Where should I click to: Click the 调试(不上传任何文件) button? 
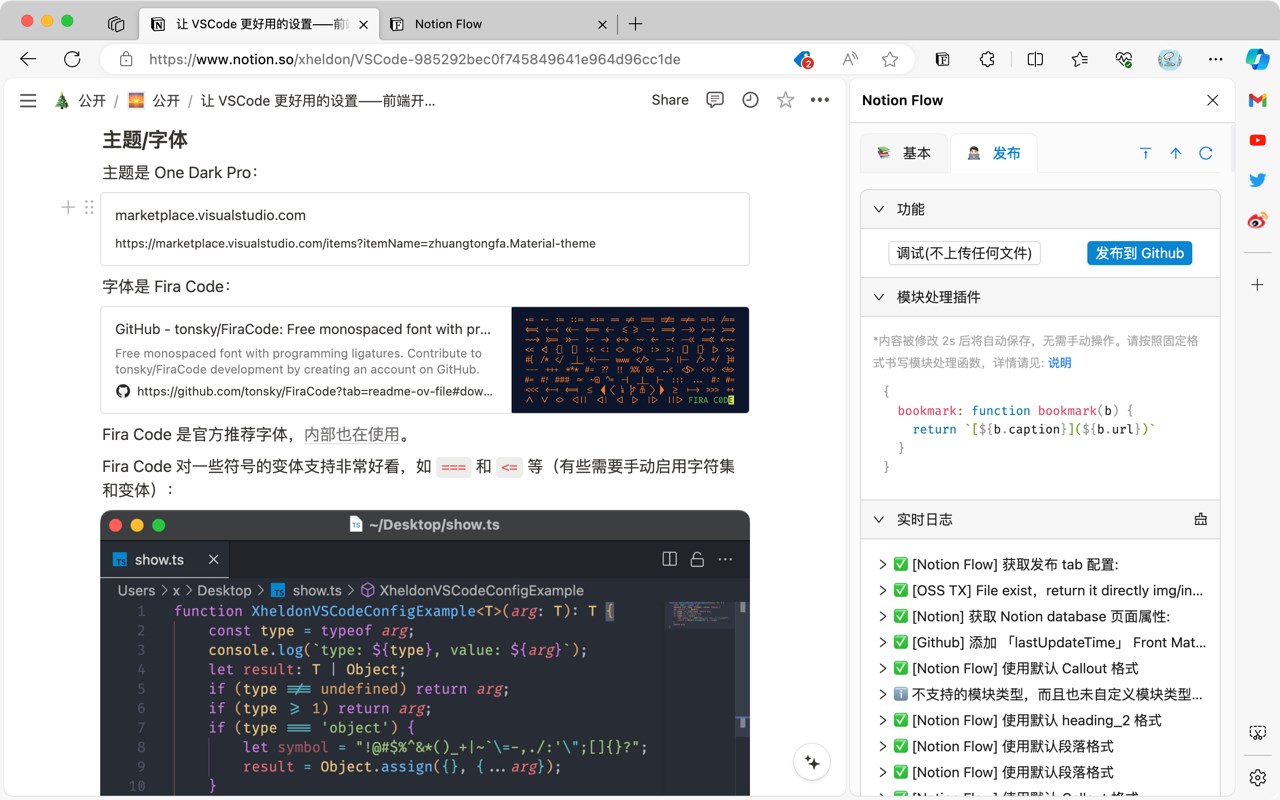click(x=964, y=253)
